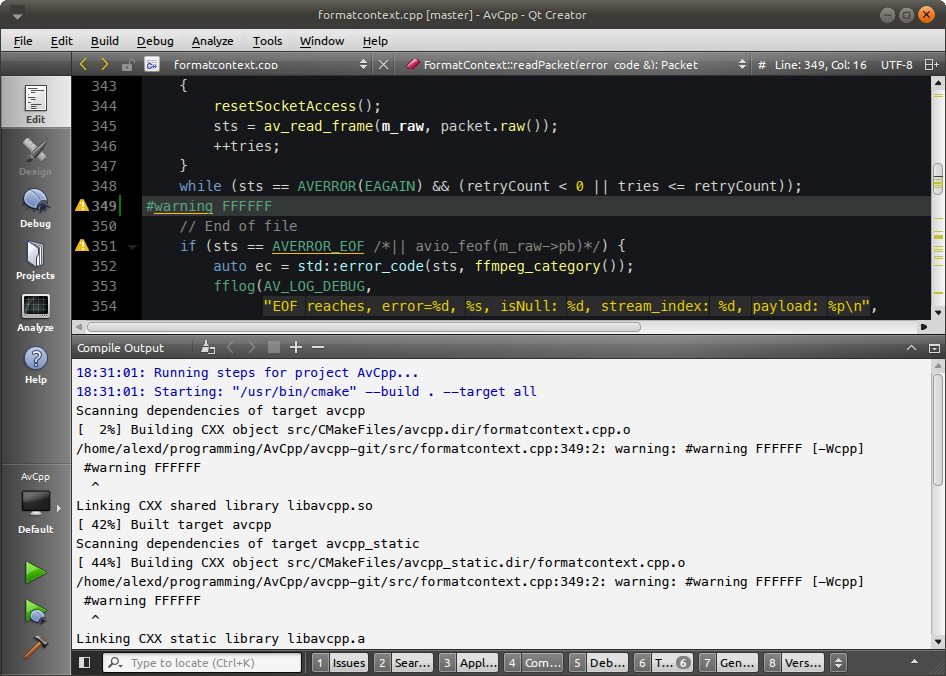Toggle the left sidebar visibility
946x676 pixels.
pos(84,663)
